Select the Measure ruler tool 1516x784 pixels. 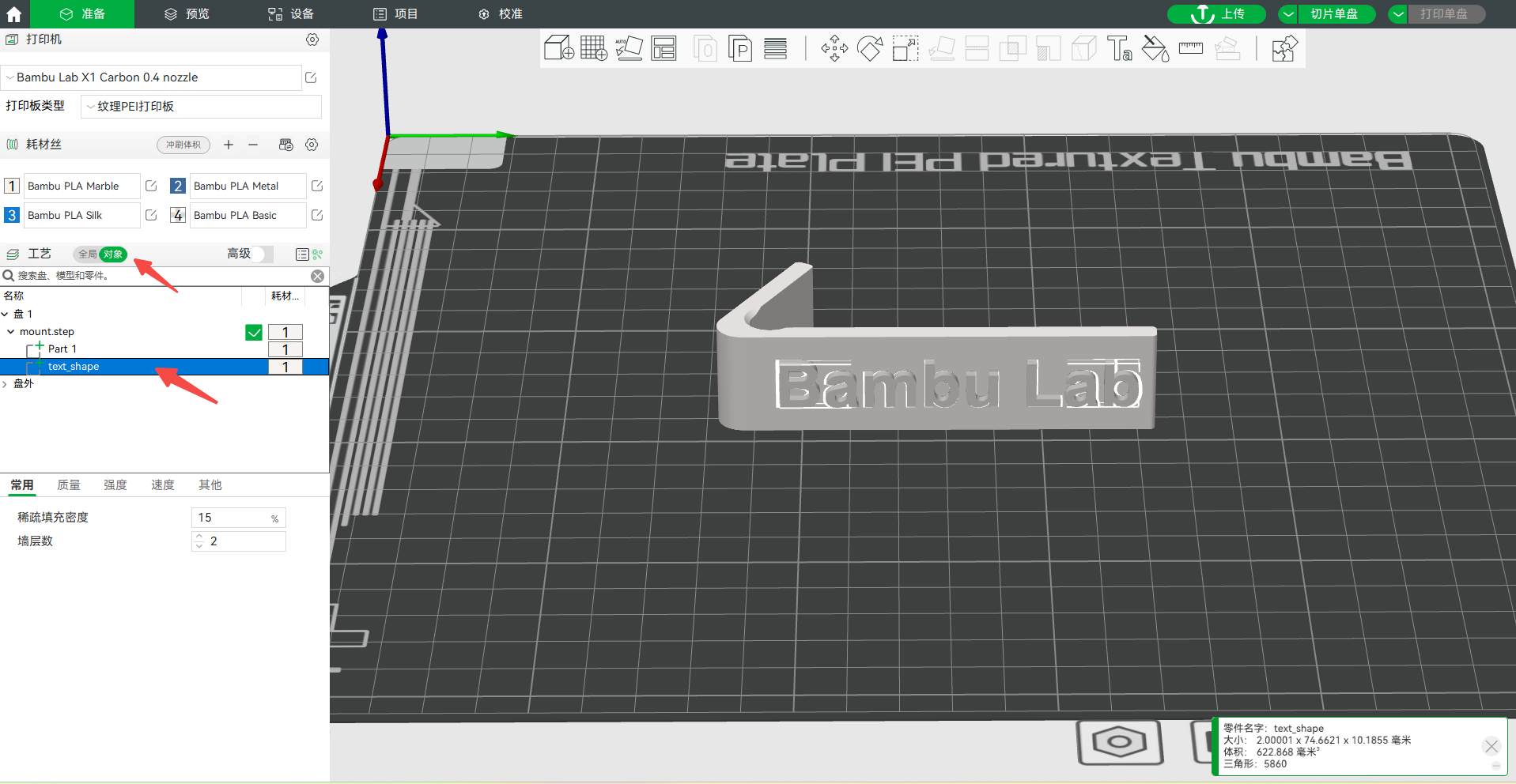[1191, 48]
